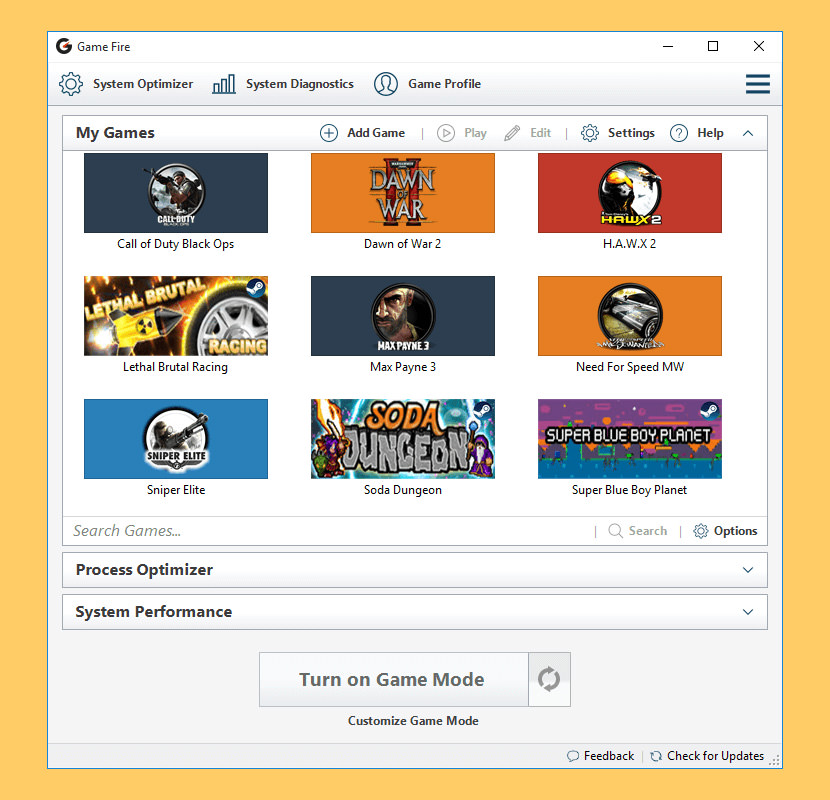The height and width of the screenshot is (800, 830).
Task: Click the Feedback speech bubble icon
Action: click(573, 756)
